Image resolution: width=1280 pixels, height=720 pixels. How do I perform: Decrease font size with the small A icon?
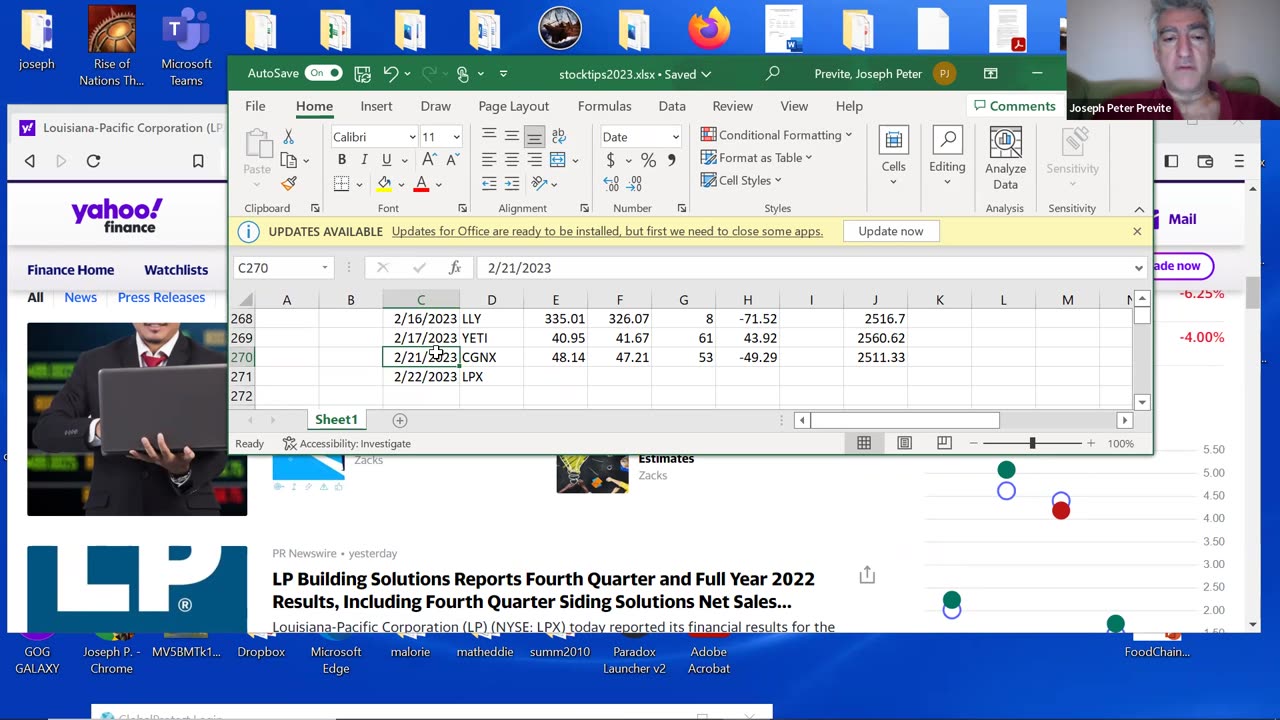[451, 160]
